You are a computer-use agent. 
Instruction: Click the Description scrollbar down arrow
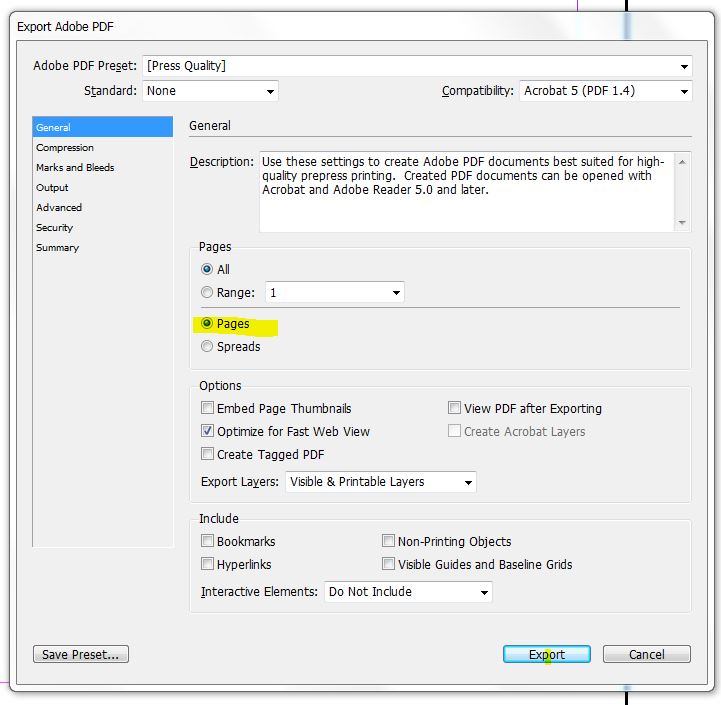coord(682,223)
